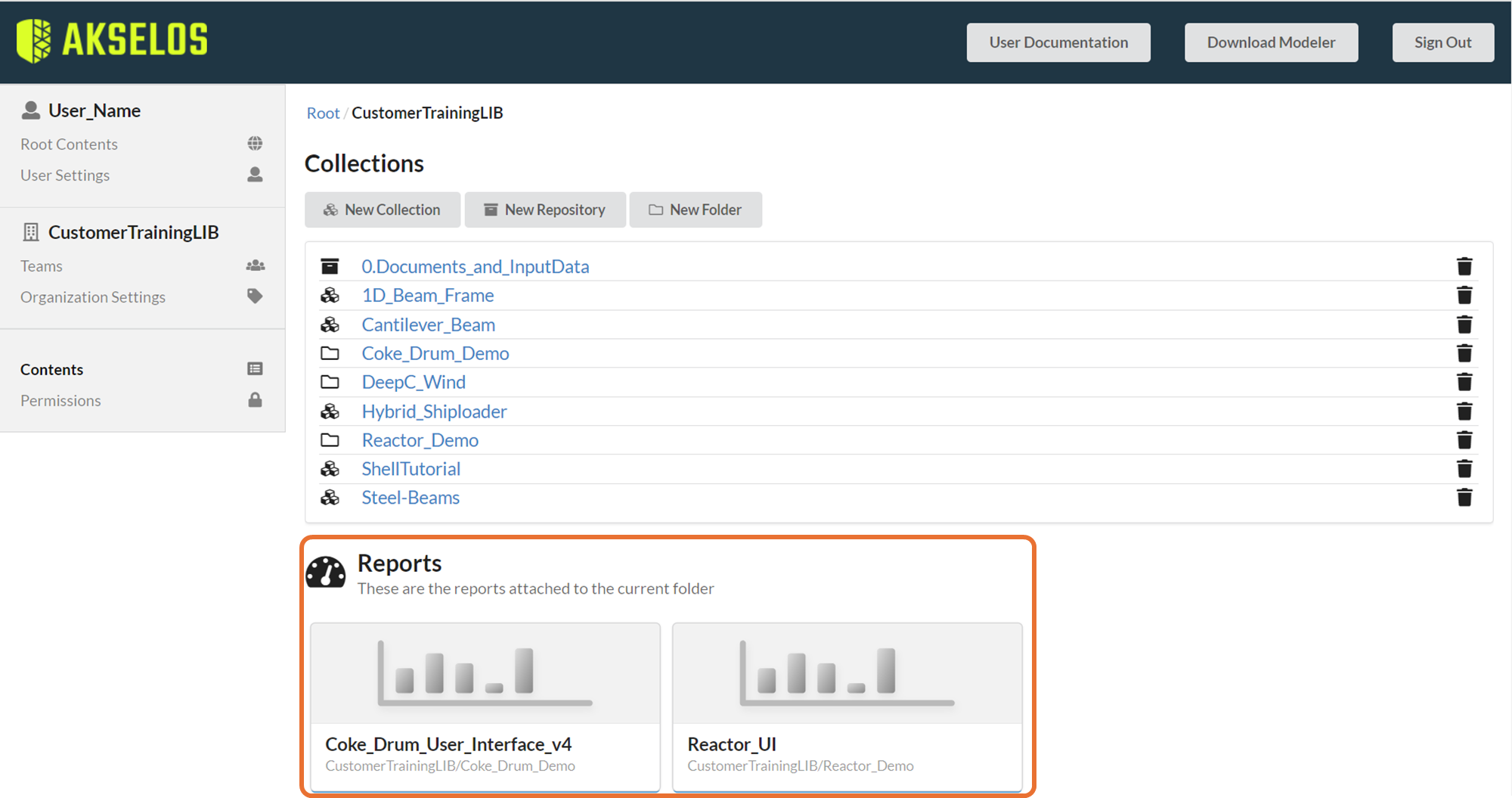Add a New Folder

coord(696,210)
